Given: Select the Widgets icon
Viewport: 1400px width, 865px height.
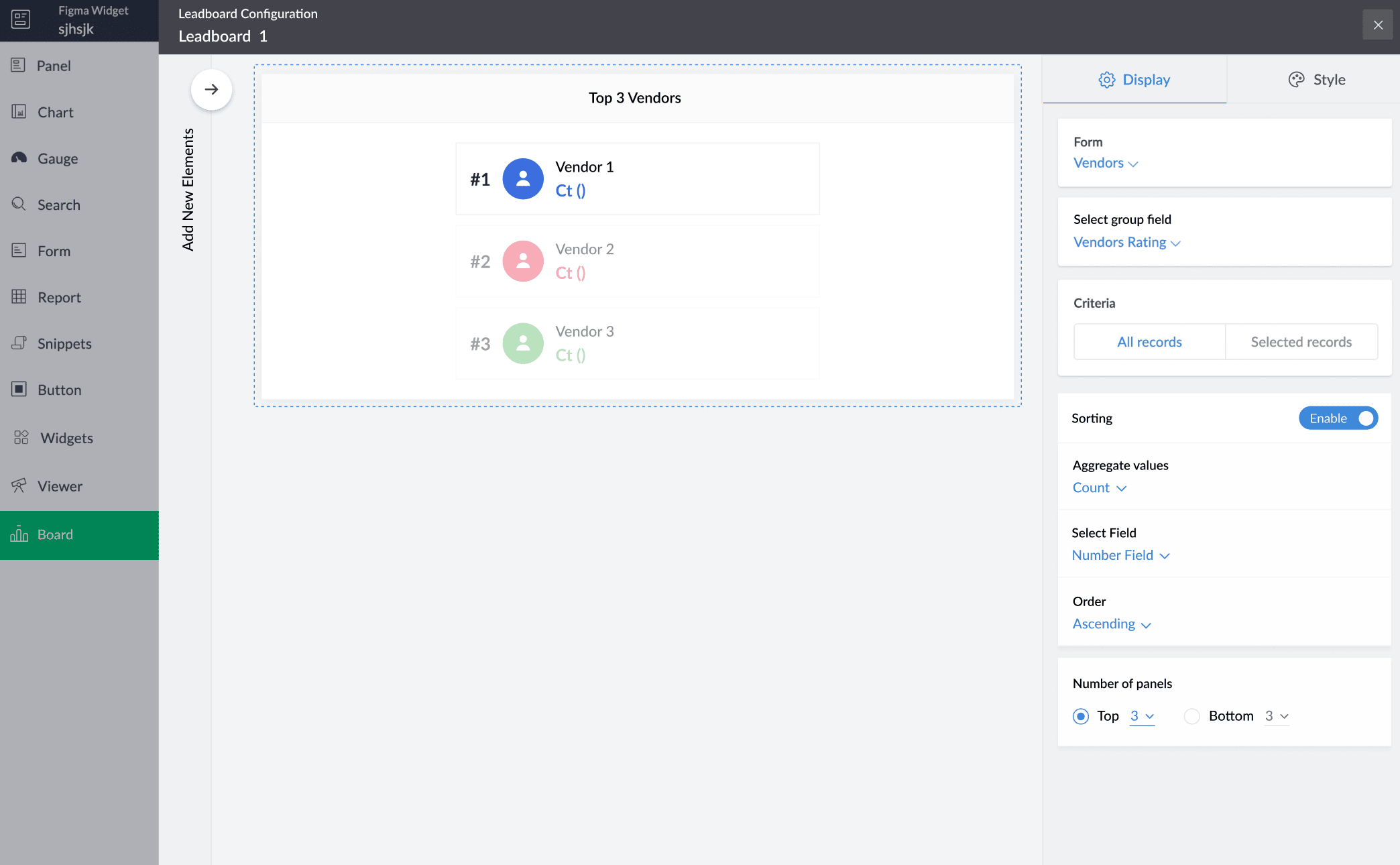Looking at the screenshot, I should (21, 437).
